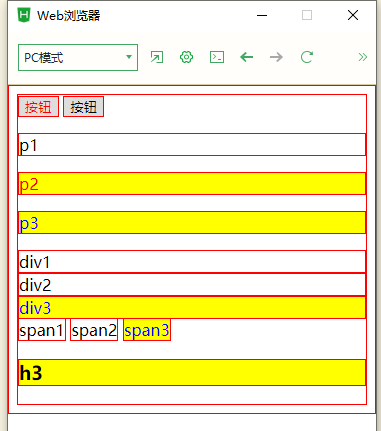Click the HBuilder logo in the title bar
381x431 pixels.
24,15
